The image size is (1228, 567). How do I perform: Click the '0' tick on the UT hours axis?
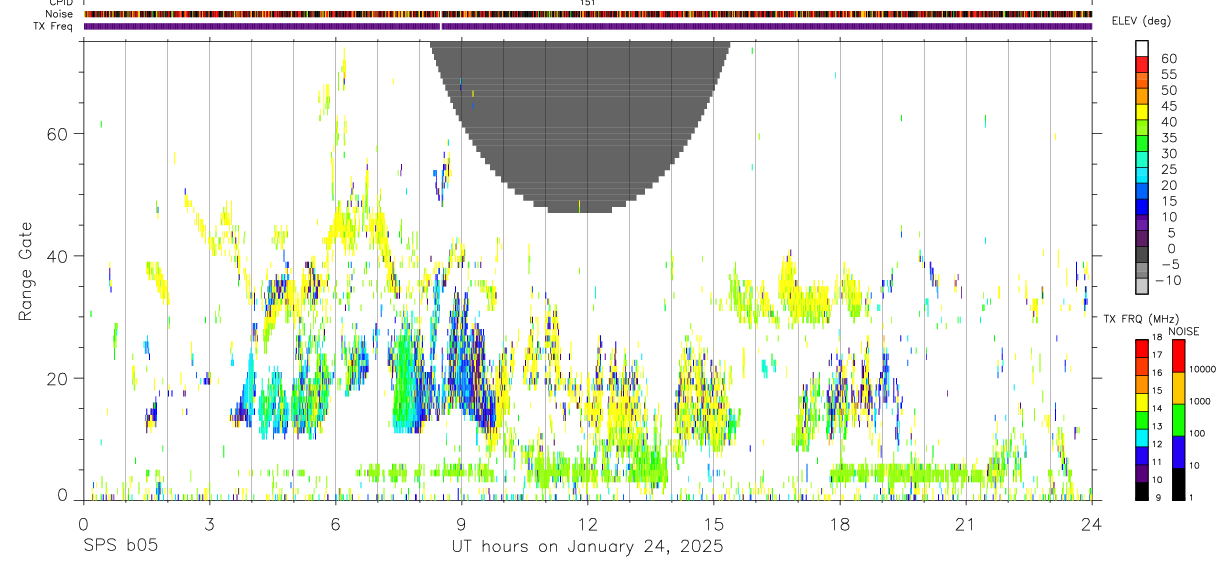click(x=83, y=523)
